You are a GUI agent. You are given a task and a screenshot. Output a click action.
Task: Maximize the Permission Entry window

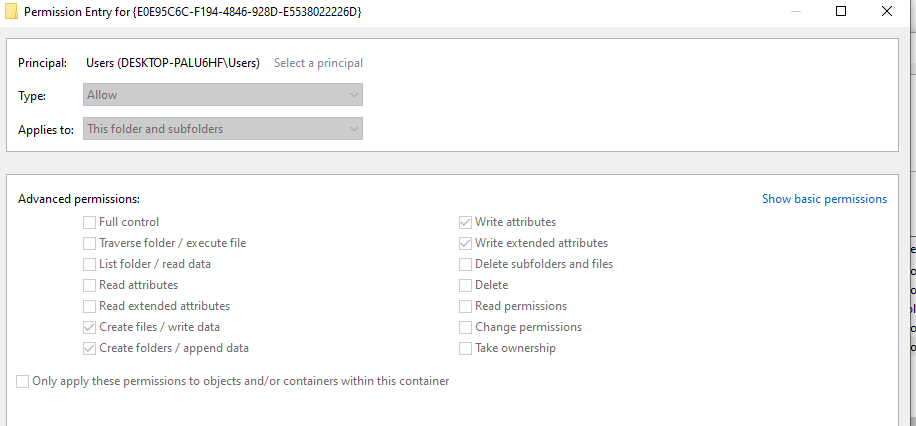coord(841,11)
